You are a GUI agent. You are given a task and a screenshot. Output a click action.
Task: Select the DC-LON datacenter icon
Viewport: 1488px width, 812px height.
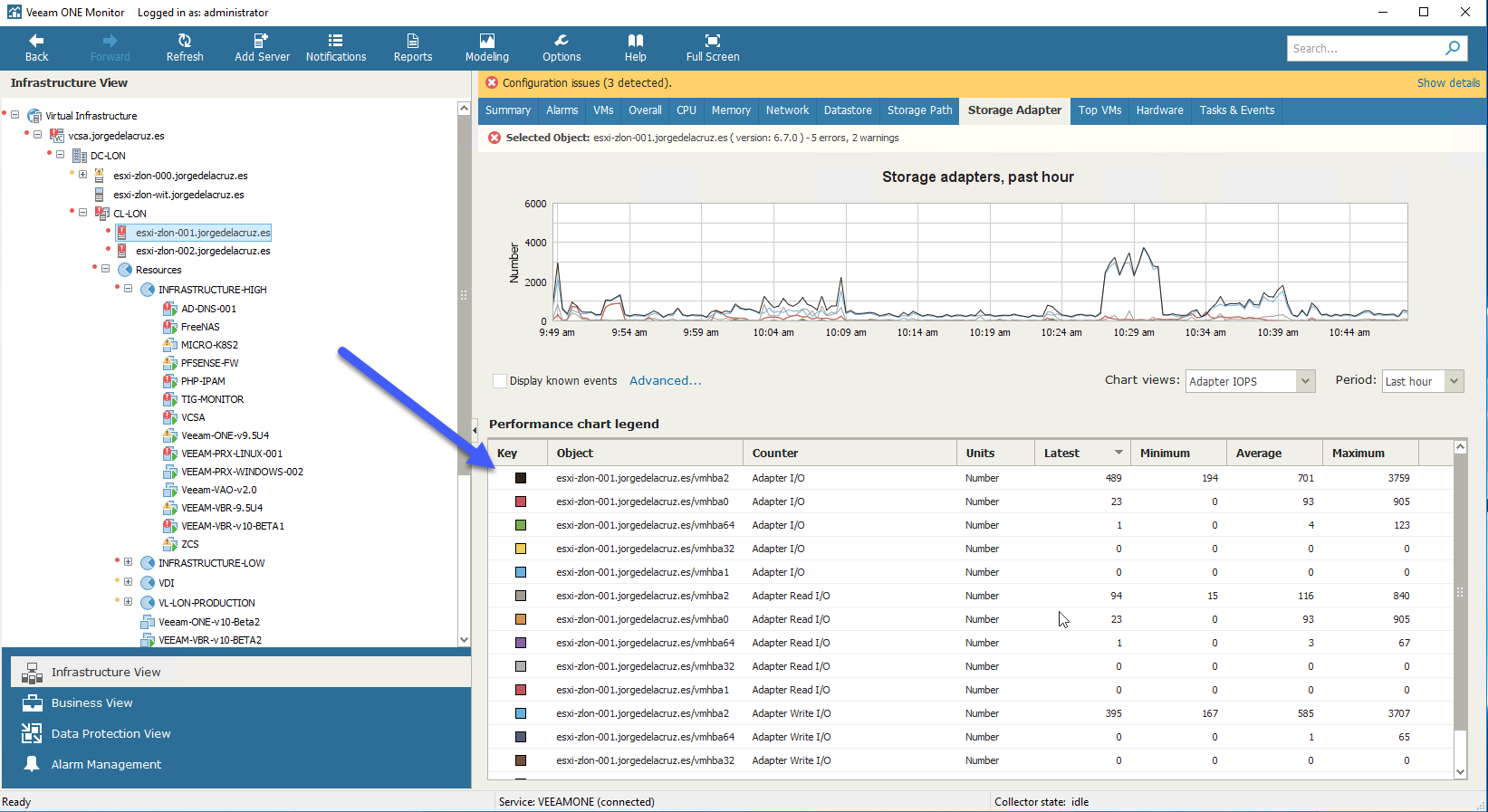(80, 156)
